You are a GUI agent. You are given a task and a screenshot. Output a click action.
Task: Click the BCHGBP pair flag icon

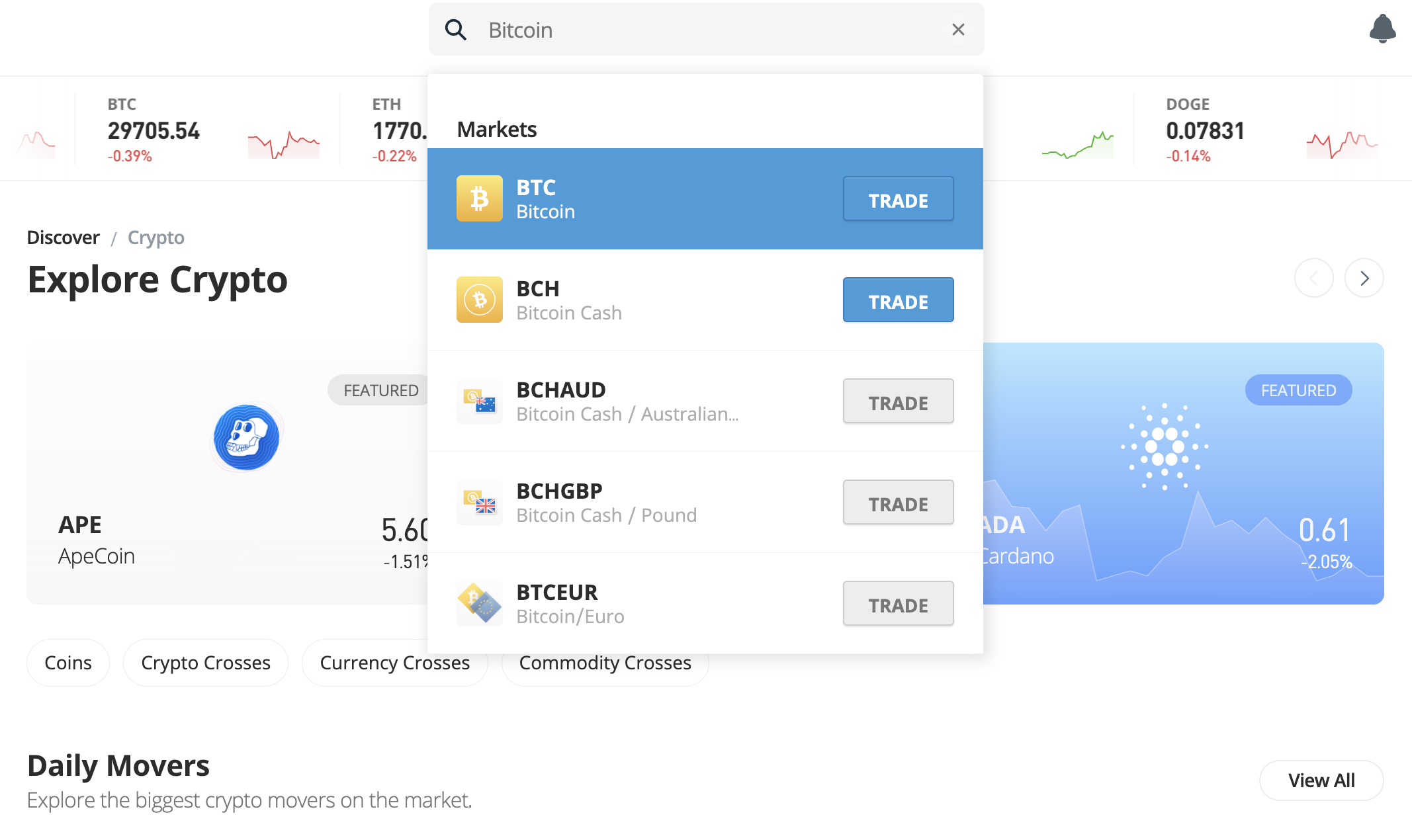480,502
